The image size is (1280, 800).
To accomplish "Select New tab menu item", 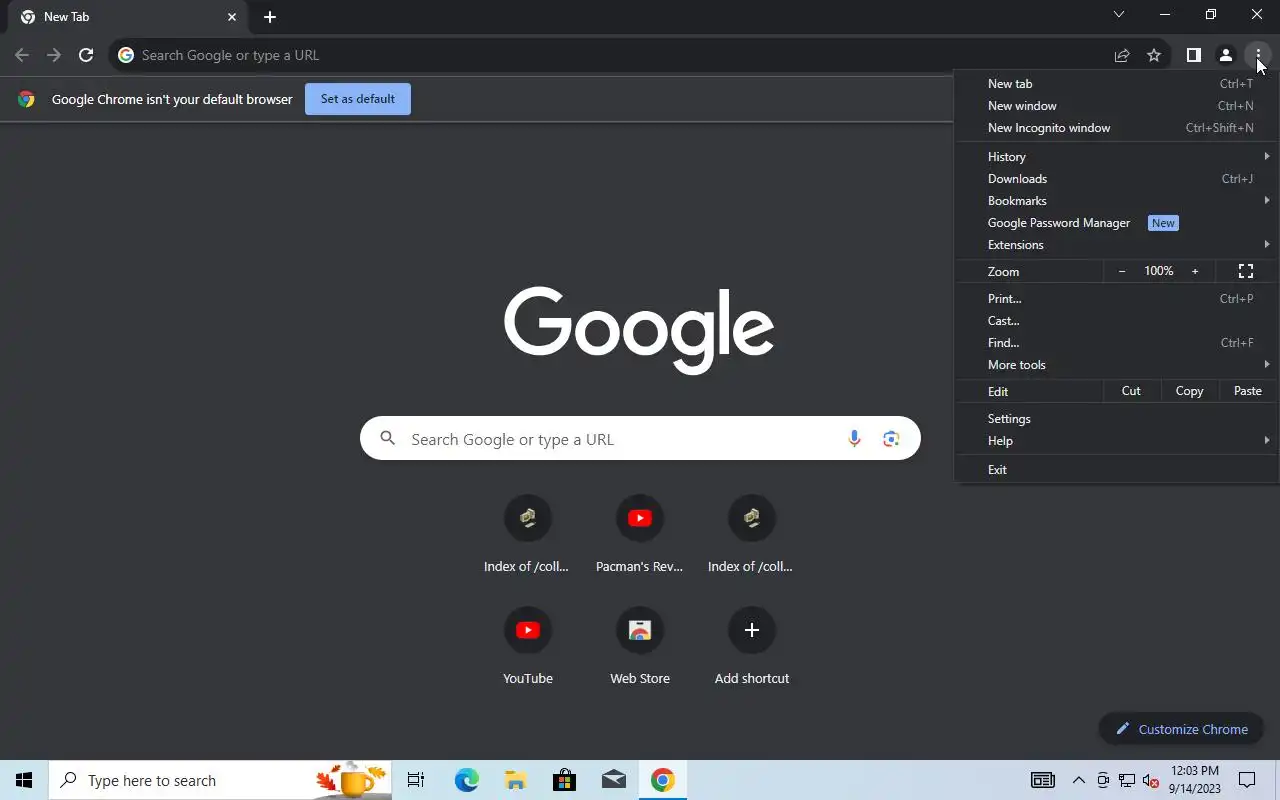I will (1116, 84).
